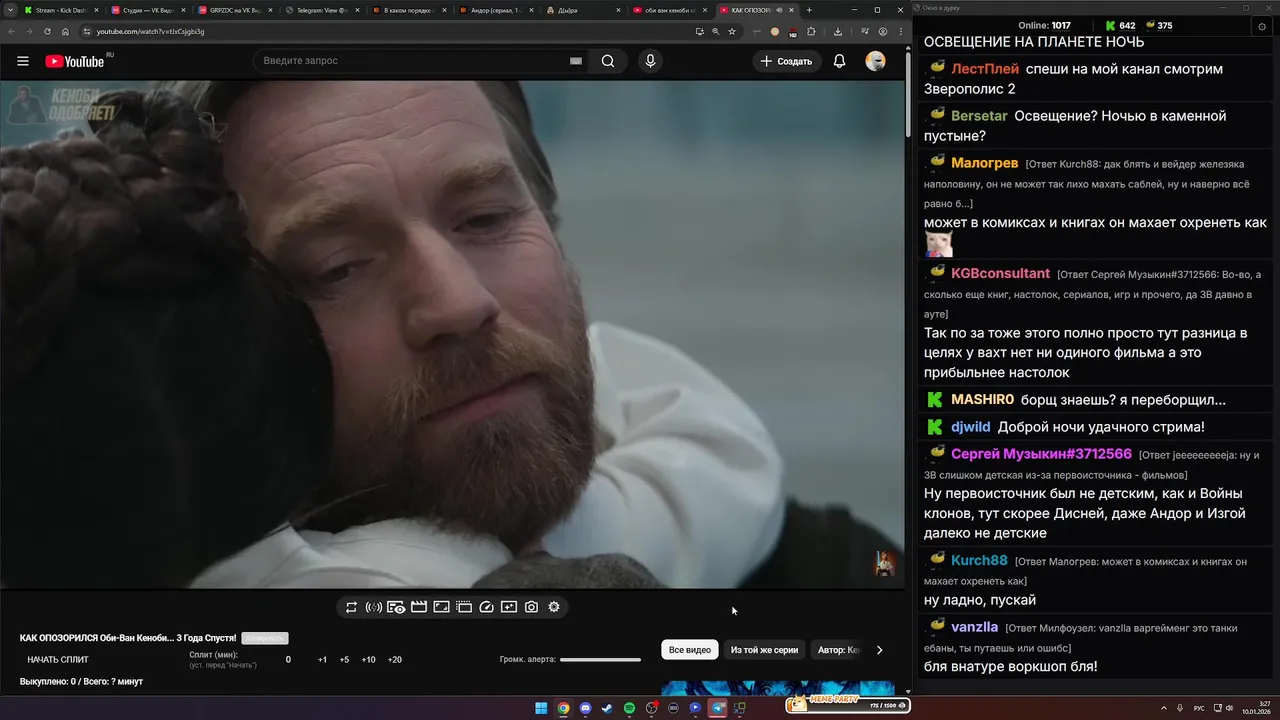Open Spotify from the taskbar
Viewport: 1280px width, 720px height.
tap(629, 708)
